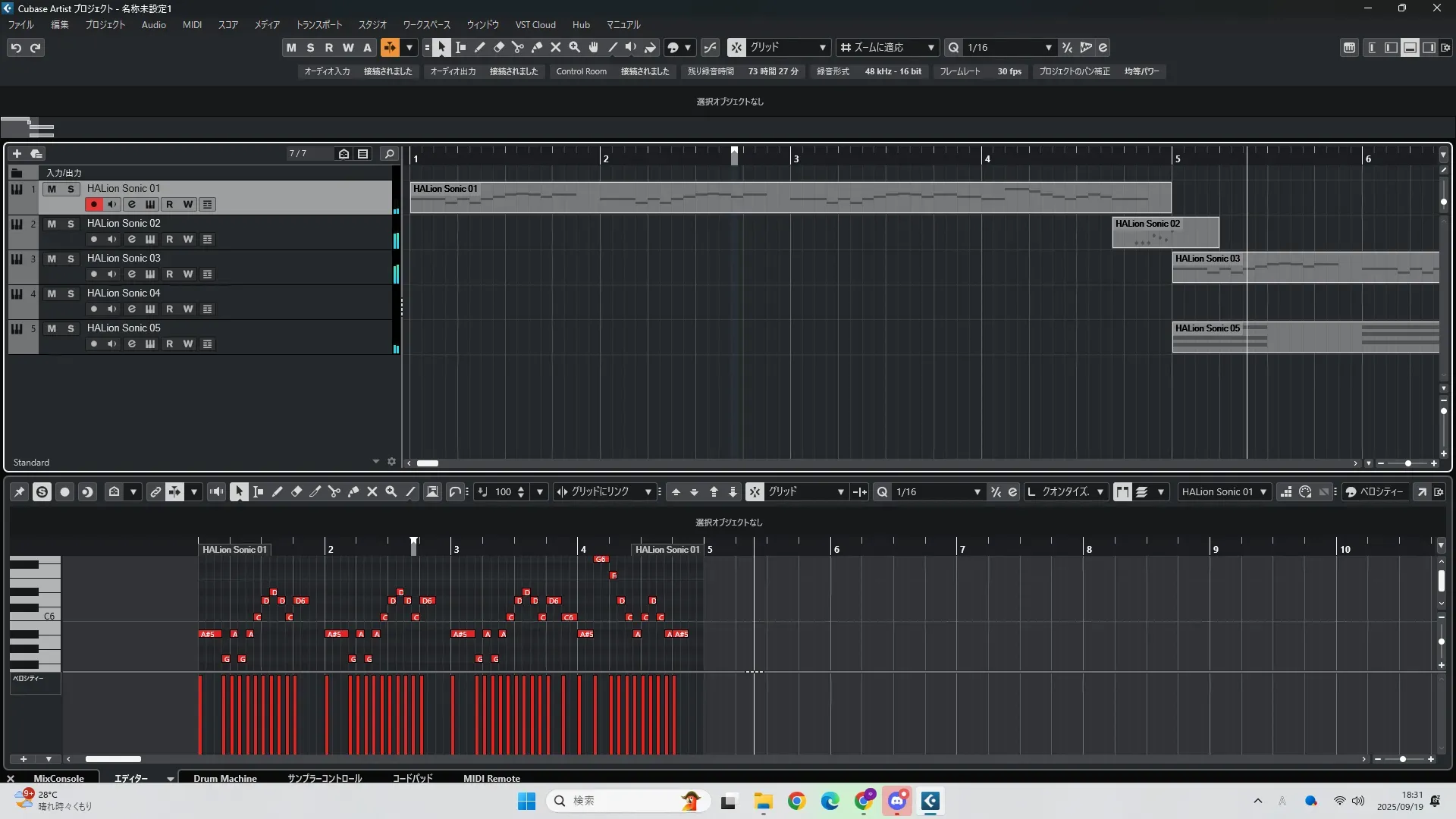Solo the HALion Sonic 03 track
This screenshot has height=819, width=1456.
(x=71, y=259)
